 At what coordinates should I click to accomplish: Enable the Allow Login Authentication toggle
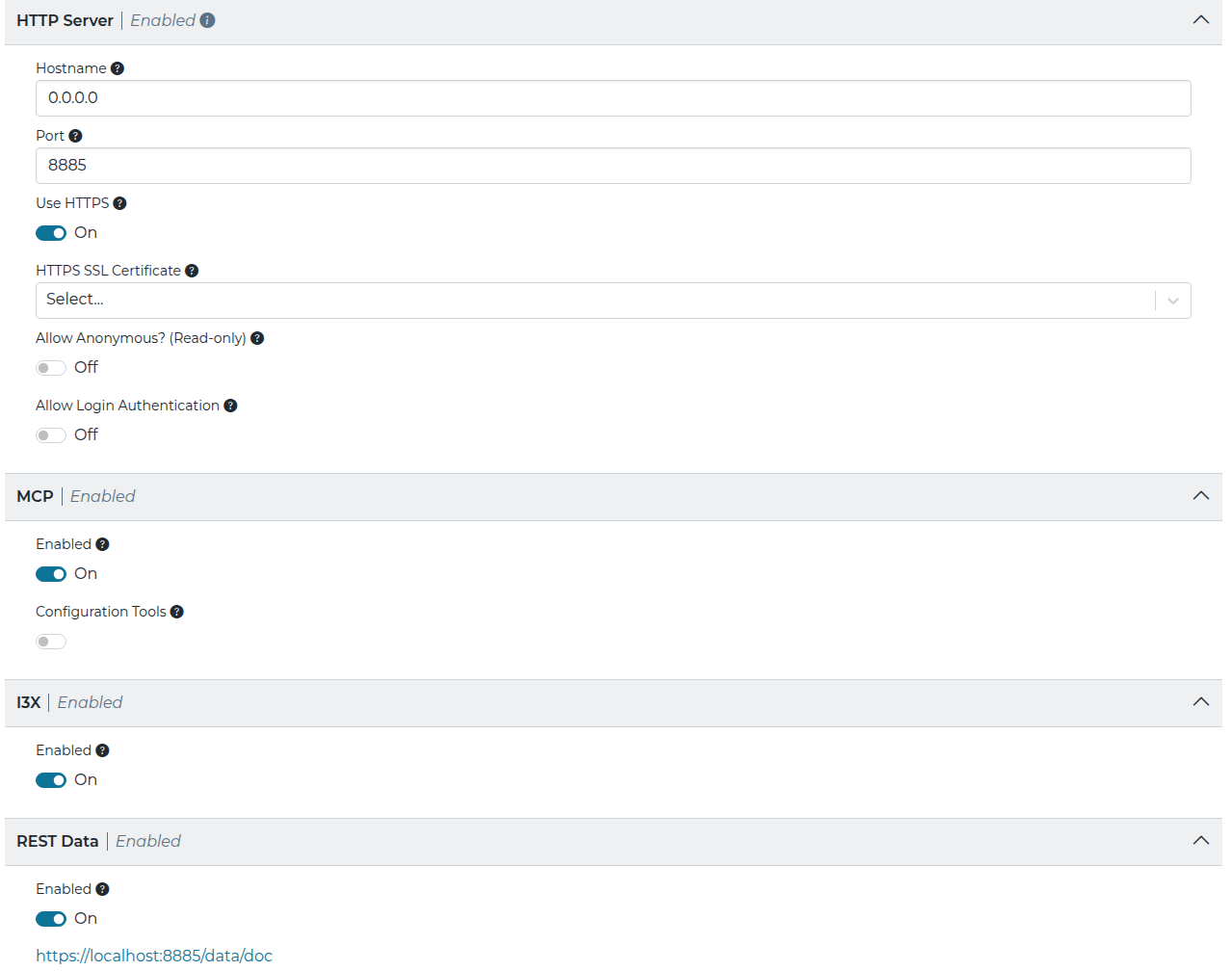[50, 434]
